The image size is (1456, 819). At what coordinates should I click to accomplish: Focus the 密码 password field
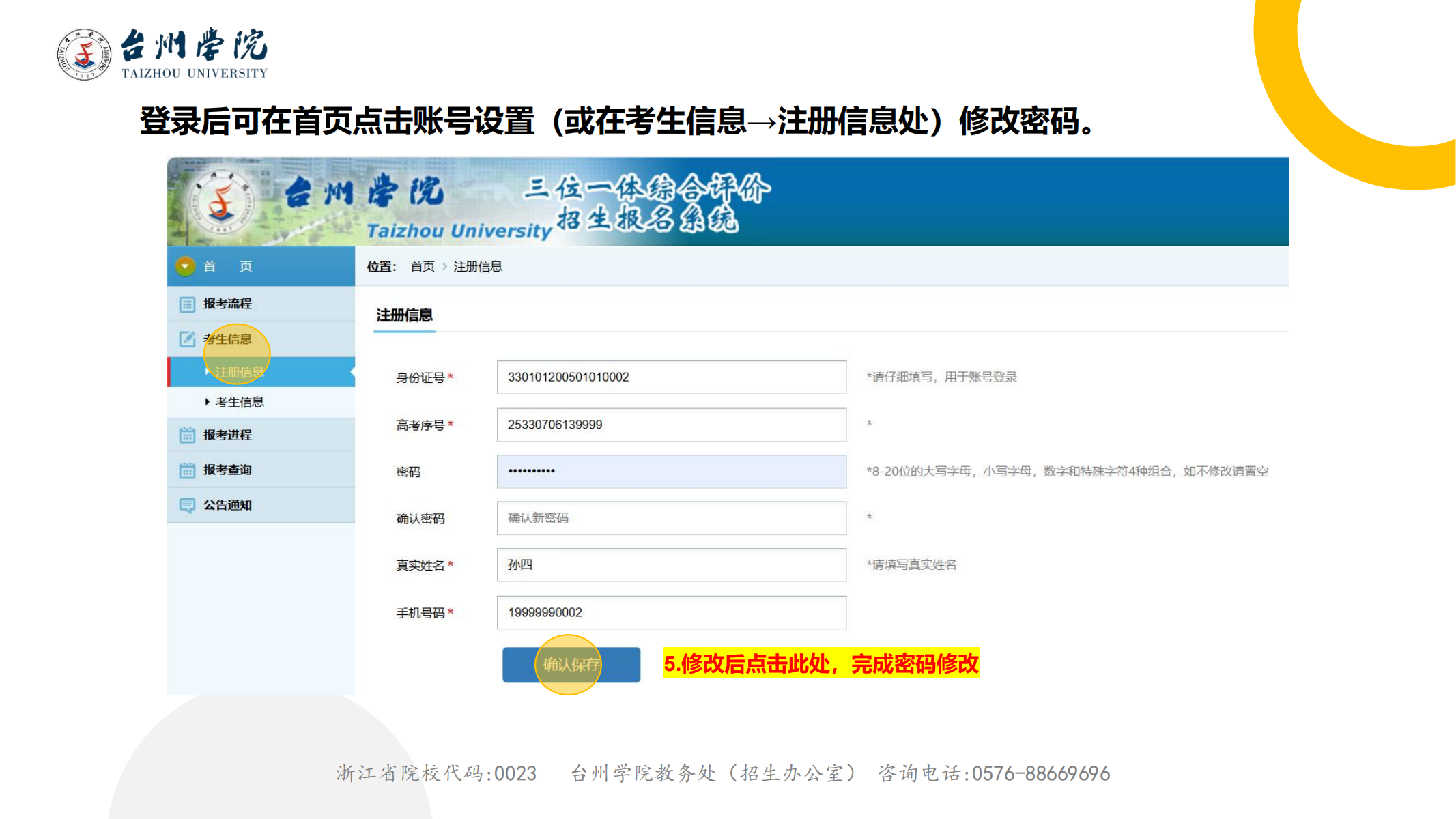(672, 471)
